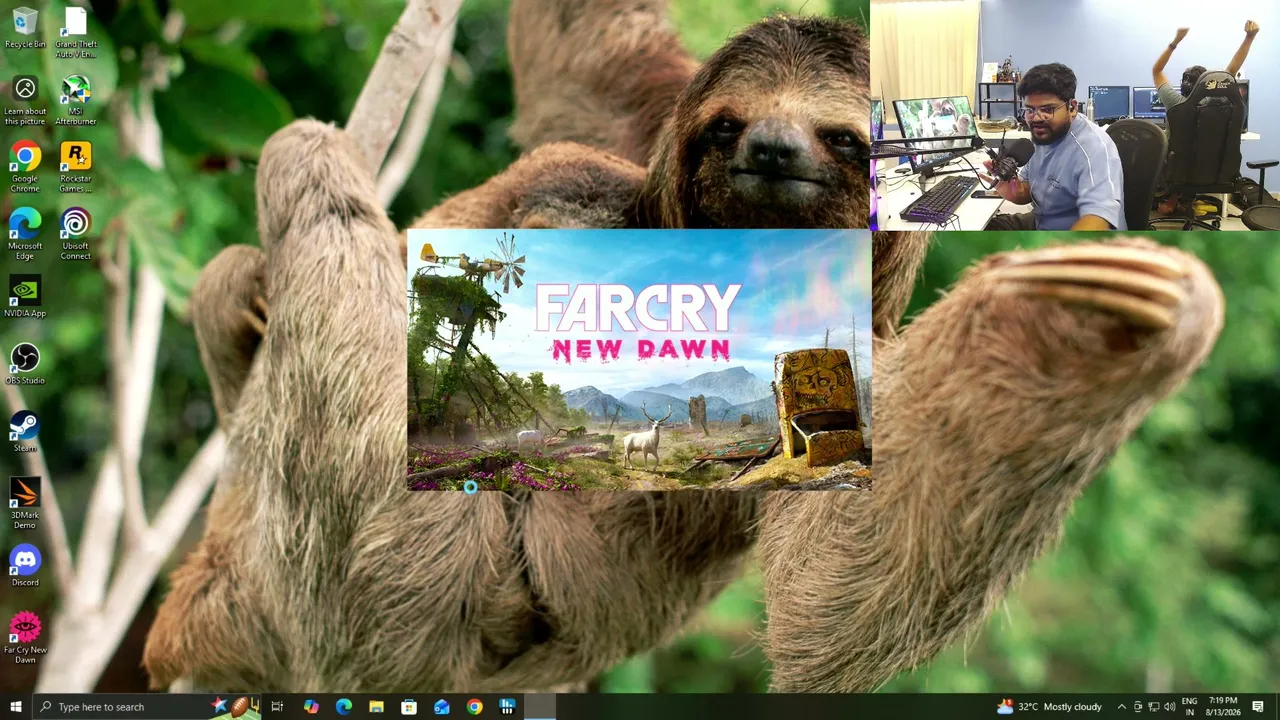This screenshot has width=1280, height=720.
Task: Open the blue bar-chart app on taskbar
Action: (507, 707)
